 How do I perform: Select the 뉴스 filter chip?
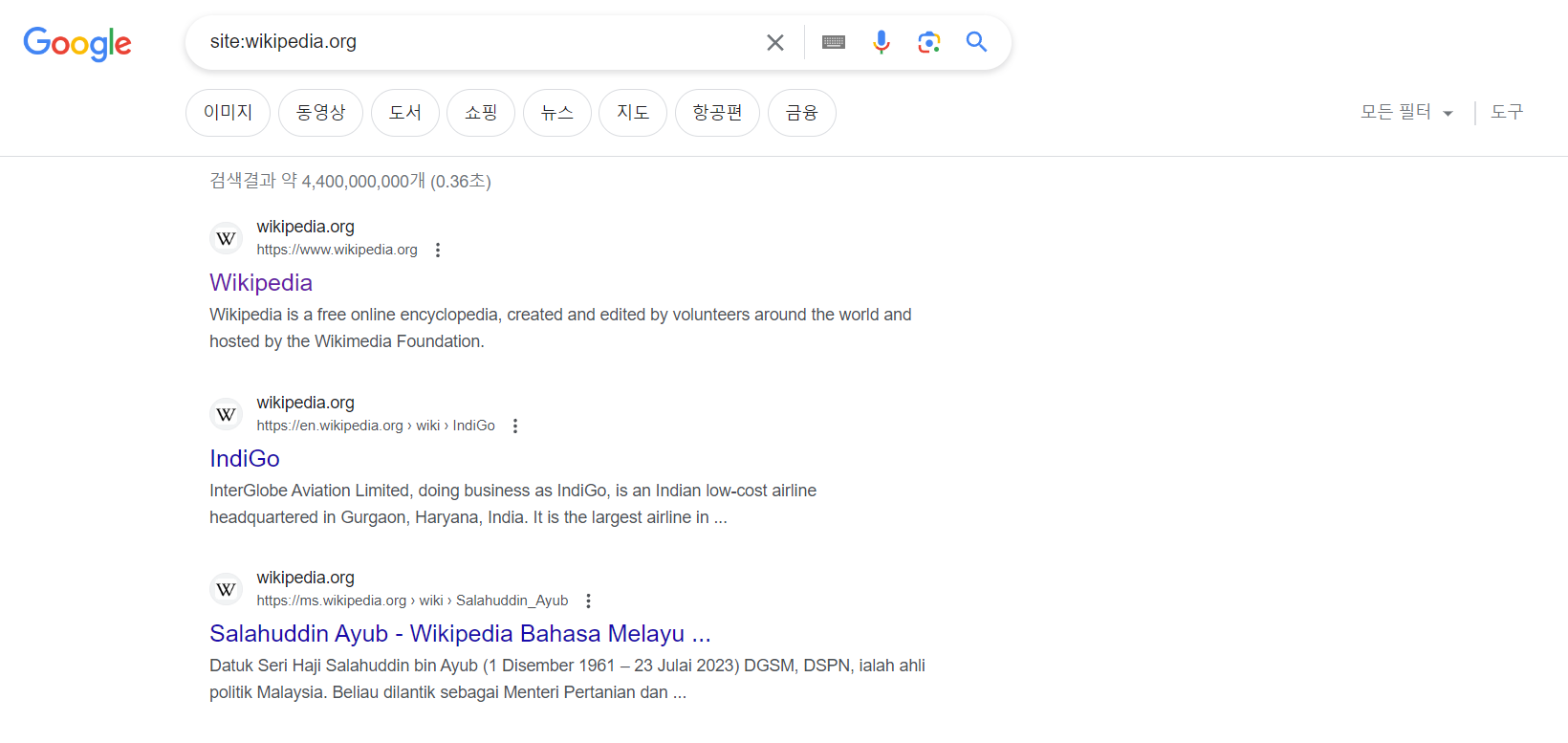pos(557,113)
